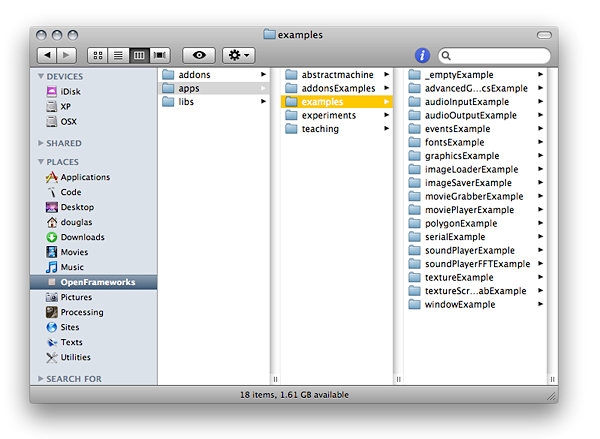600x439 pixels.
Task: Click the Forward navigation arrow
Action: 66,55
